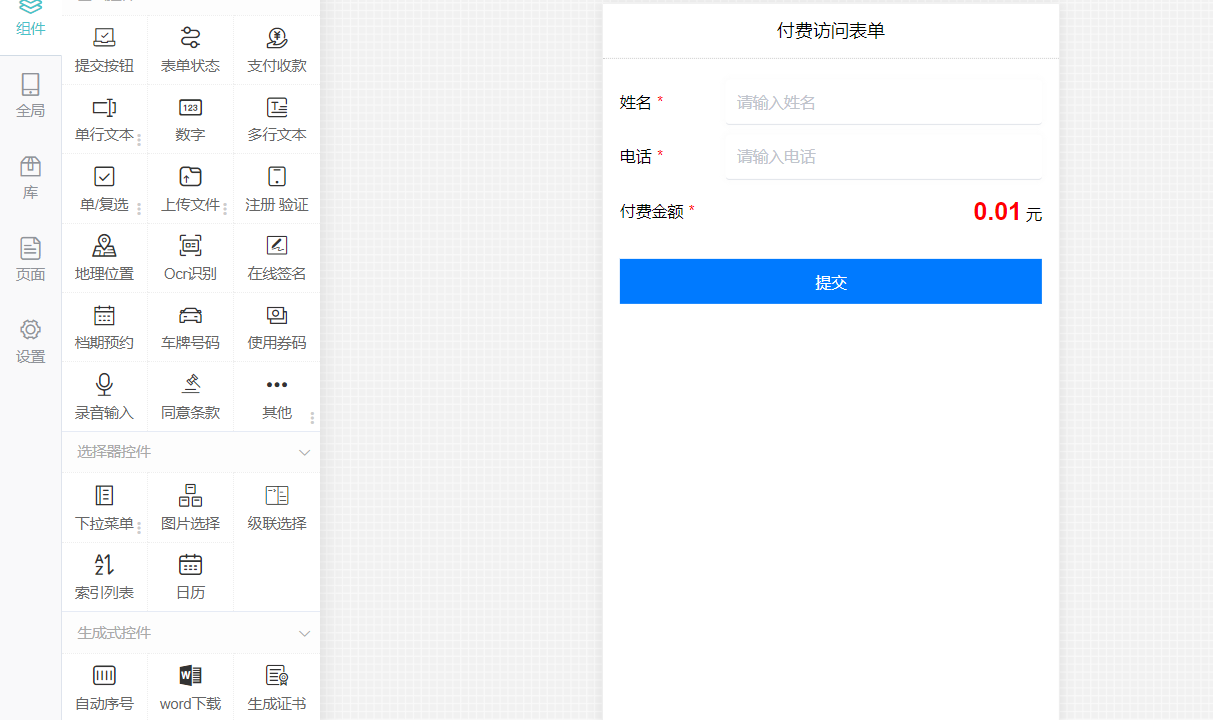Open the 页面 sidebar tab
1213x720 pixels.
(x=31, y=259)
